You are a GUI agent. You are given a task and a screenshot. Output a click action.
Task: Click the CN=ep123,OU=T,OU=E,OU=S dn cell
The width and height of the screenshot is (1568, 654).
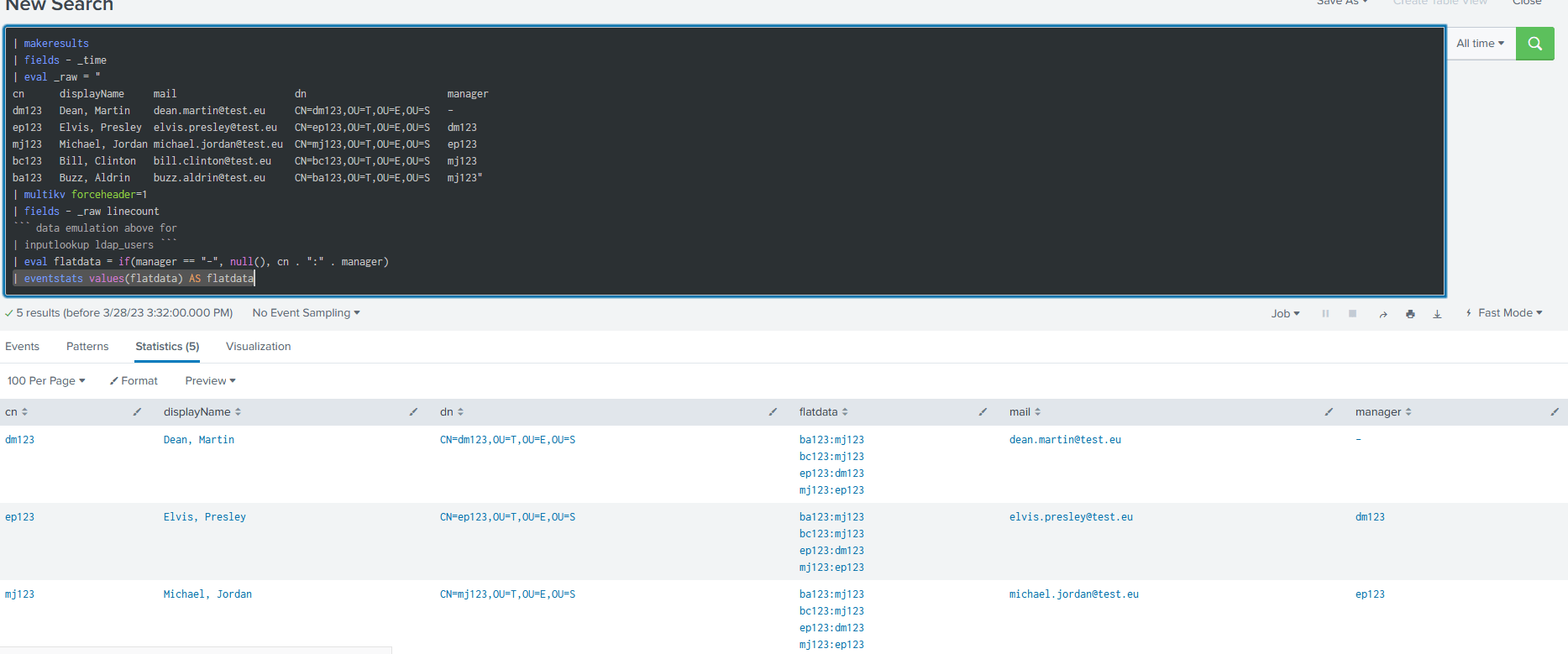(x=508, y=517)
